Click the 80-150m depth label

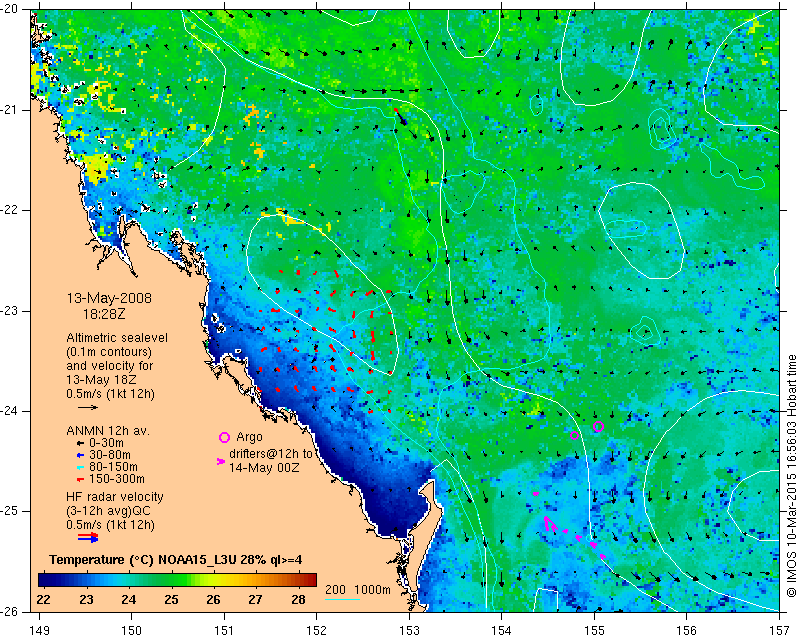point(113,467)
